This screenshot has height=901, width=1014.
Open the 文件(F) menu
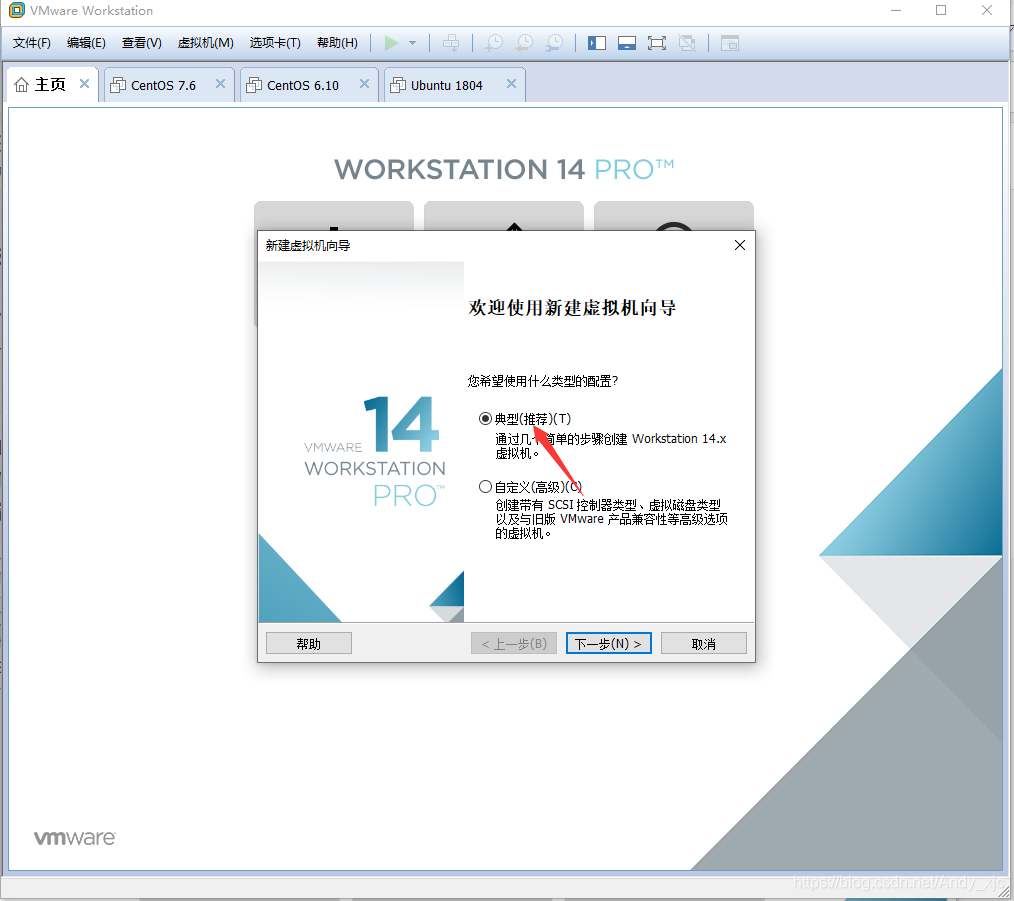[32, 43]
